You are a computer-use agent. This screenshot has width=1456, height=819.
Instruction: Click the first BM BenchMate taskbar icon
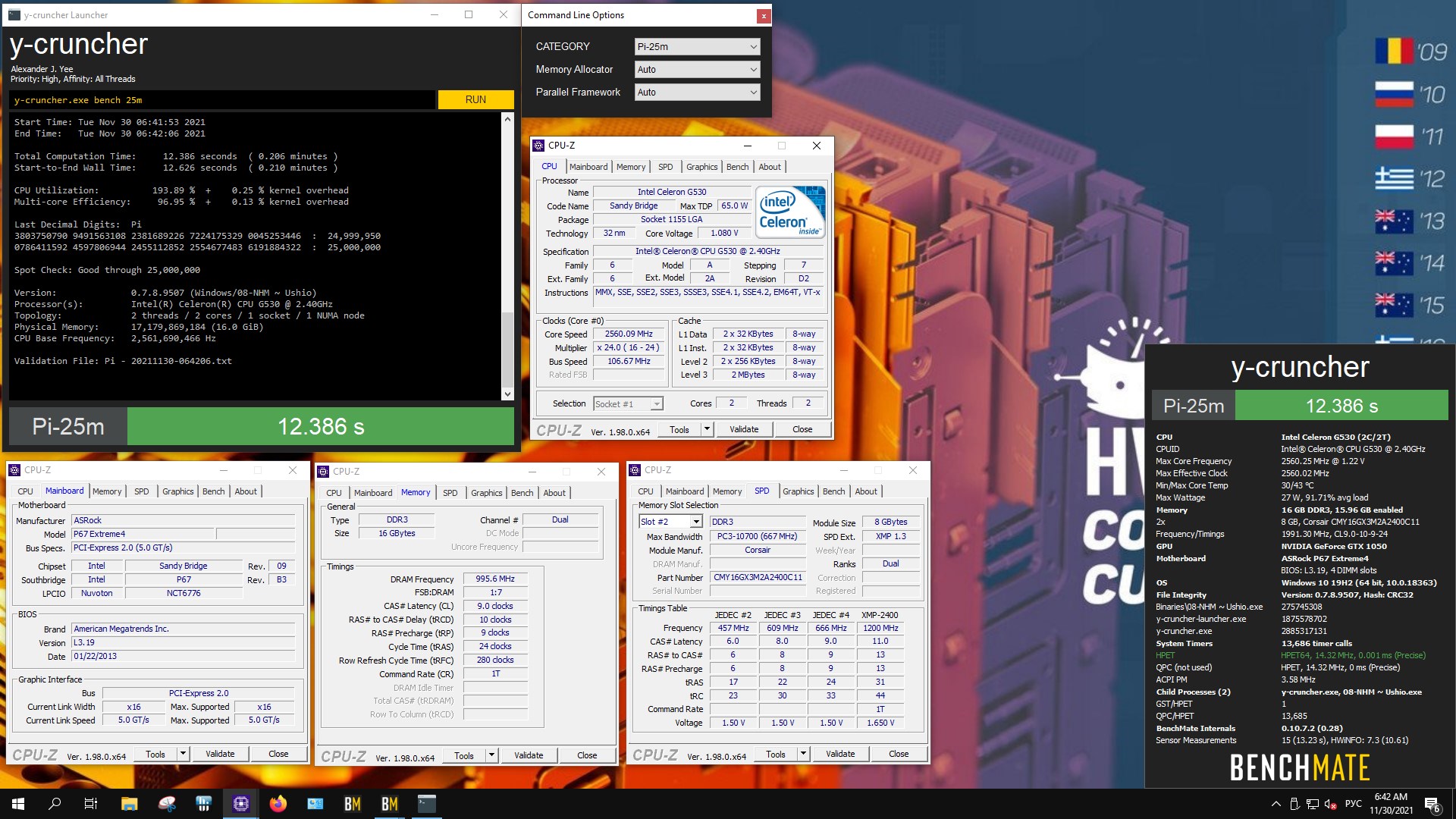click(x=353, y=804)
